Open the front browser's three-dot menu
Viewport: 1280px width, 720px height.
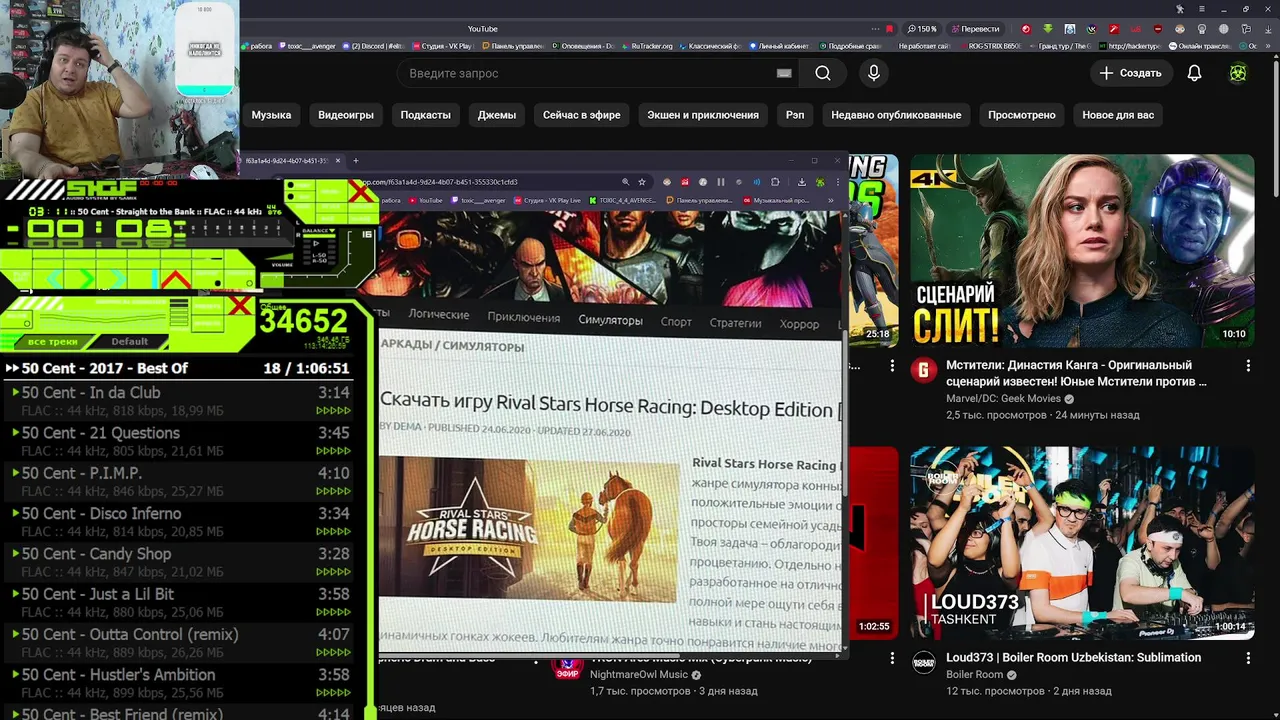pyautogui.click(x=838, y=182)
